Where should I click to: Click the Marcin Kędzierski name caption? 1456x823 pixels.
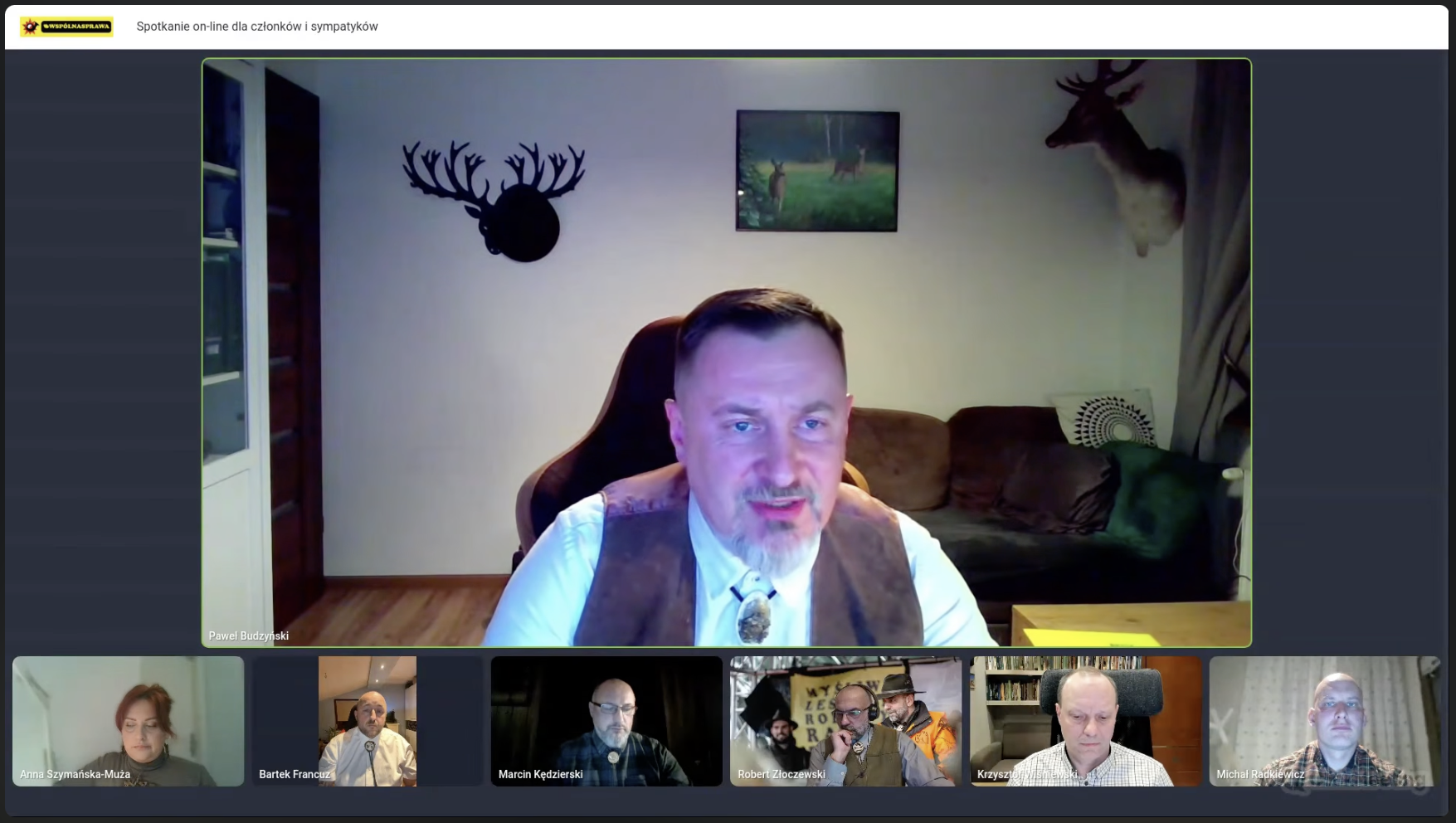[x=540, y=774]
